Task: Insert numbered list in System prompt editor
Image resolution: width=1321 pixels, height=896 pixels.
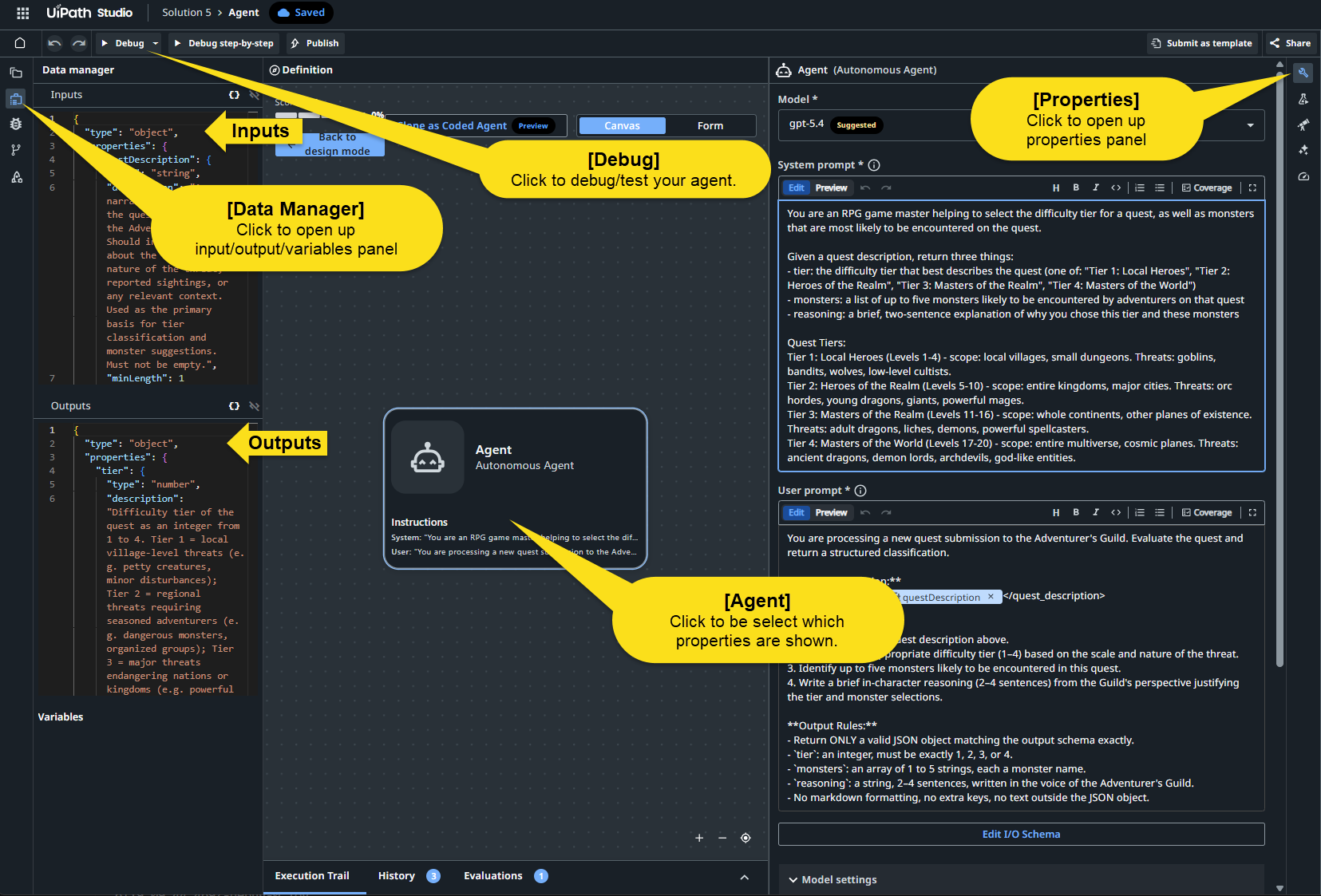Action: point(1140,188)
